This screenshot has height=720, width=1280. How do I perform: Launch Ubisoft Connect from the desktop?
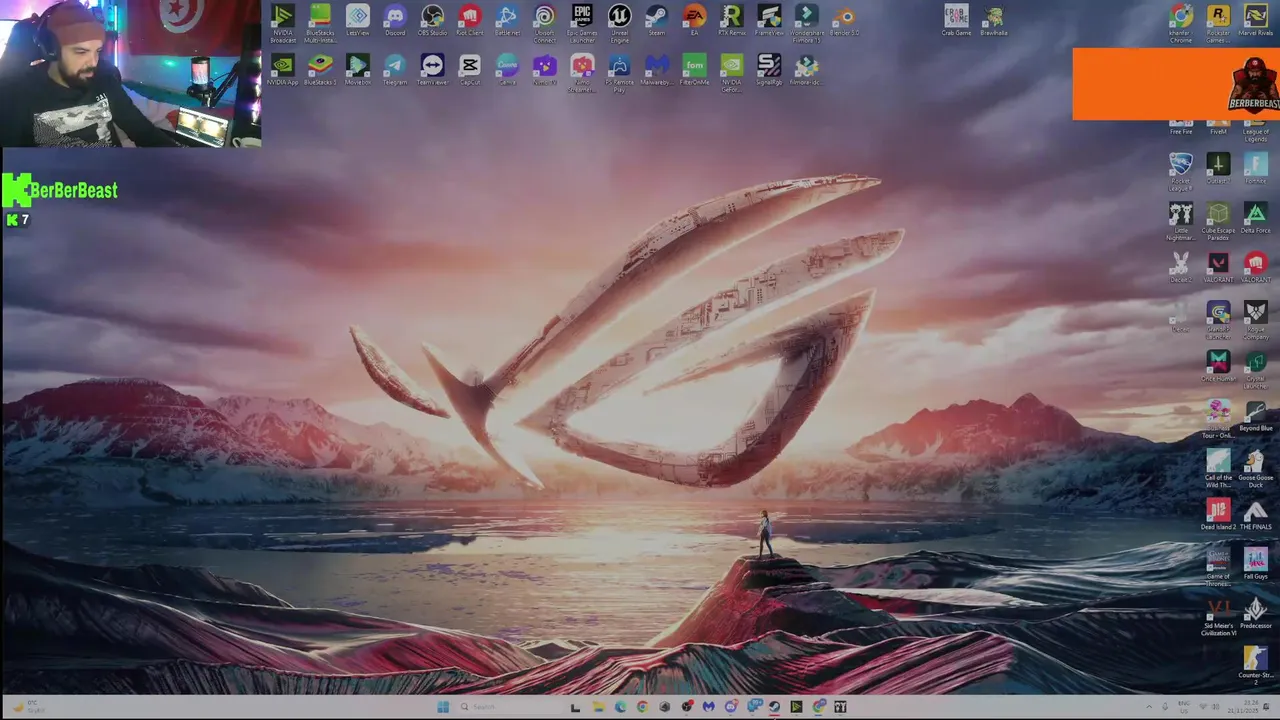[x=544, y=23]
